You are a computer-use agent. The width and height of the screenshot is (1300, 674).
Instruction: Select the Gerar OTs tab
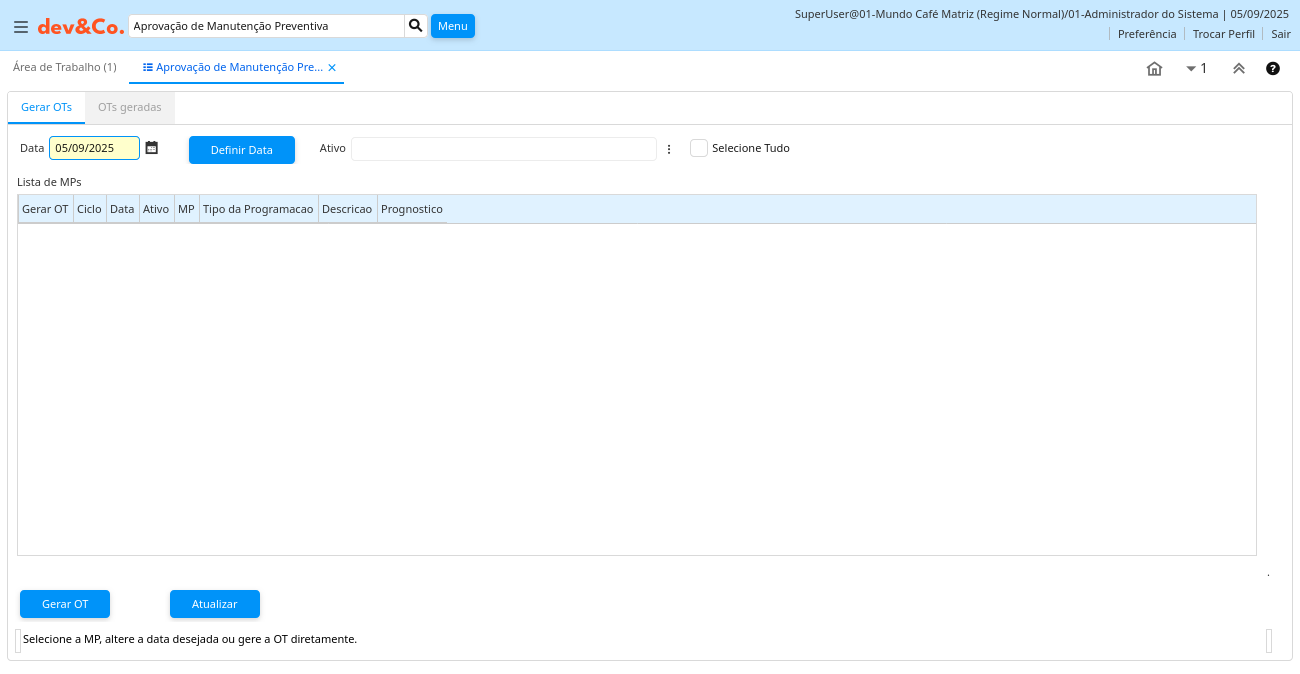pyautogui.click(x=46, y=107)
